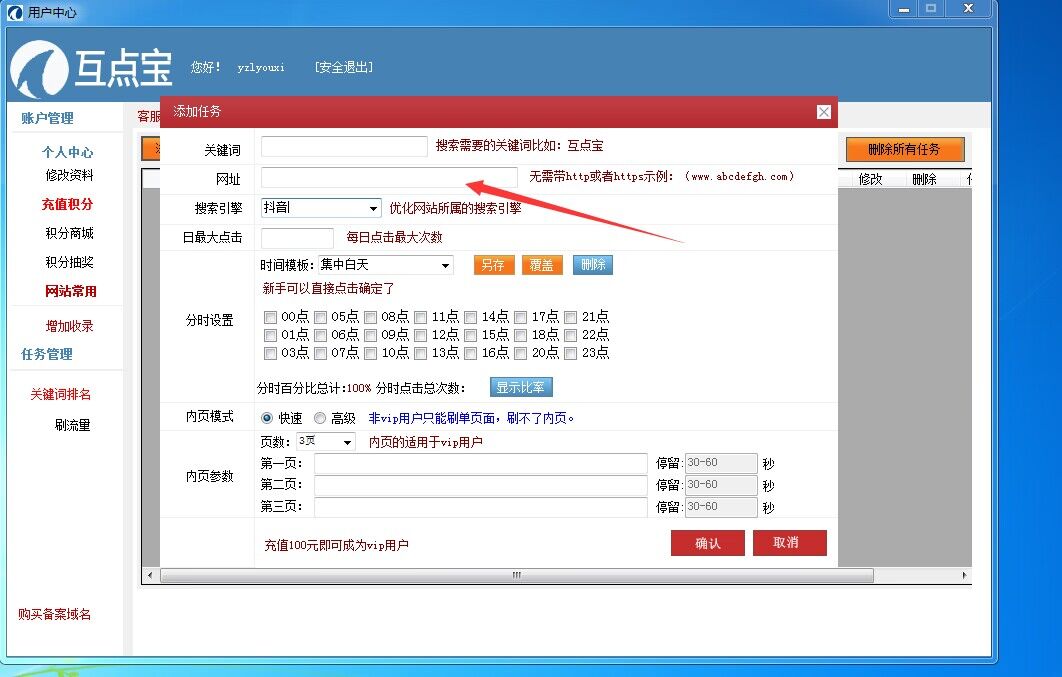1062x677 pixels.
Task: Click the horizontal scrollbar's right arrow
Action: (x=965, y=576)
